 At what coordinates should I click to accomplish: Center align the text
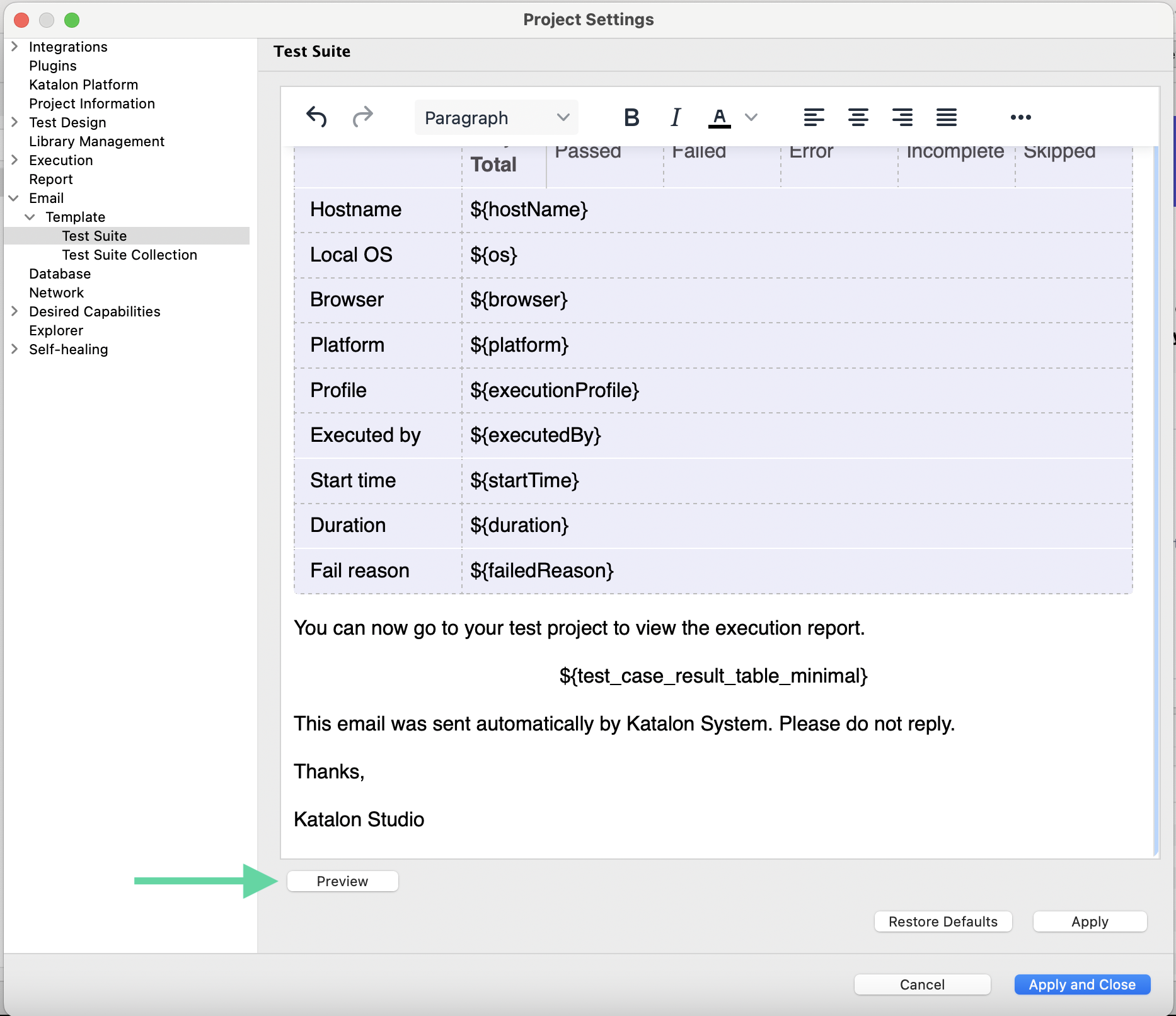click(858, 117)
